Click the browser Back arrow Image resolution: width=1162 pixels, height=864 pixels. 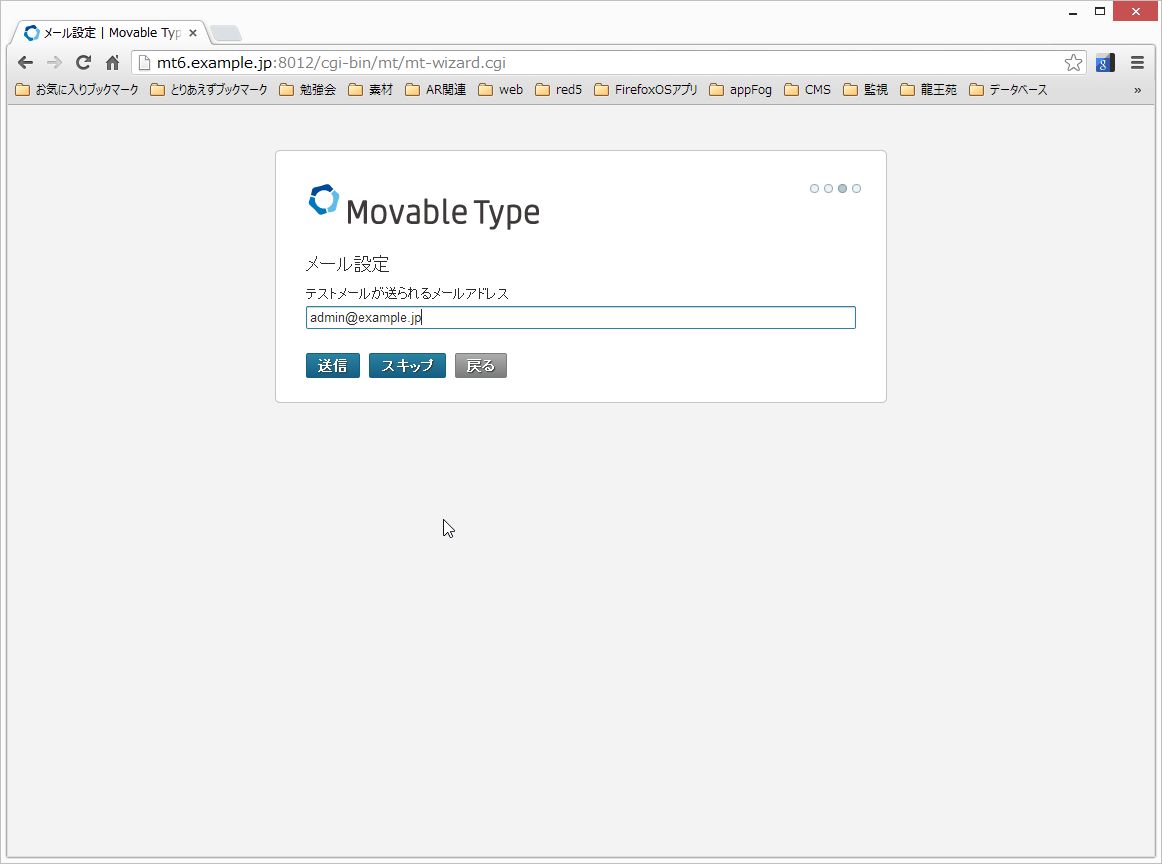[x=25, y=63]
